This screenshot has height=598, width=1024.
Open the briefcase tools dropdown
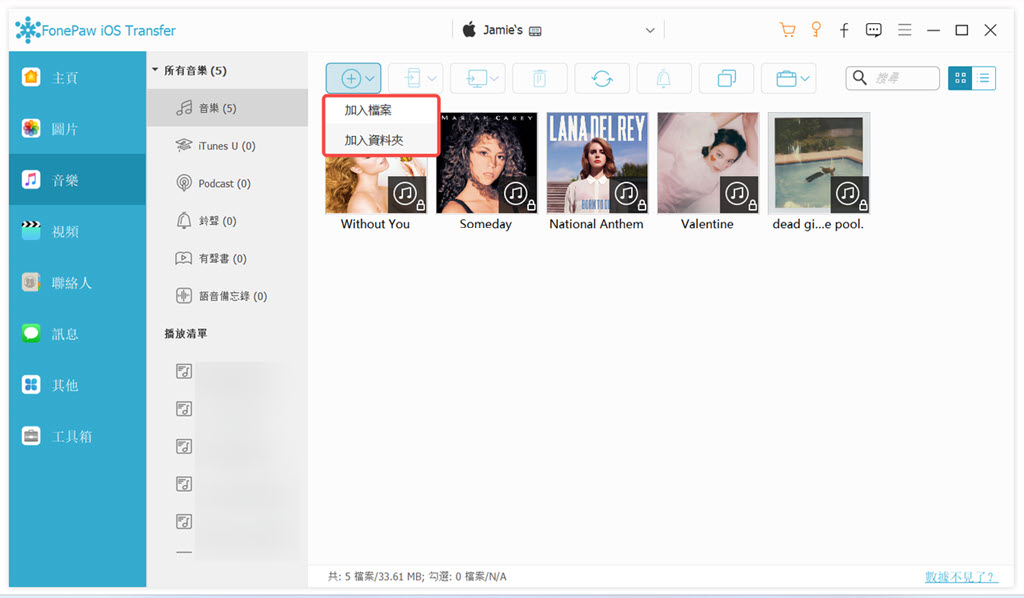788,78
